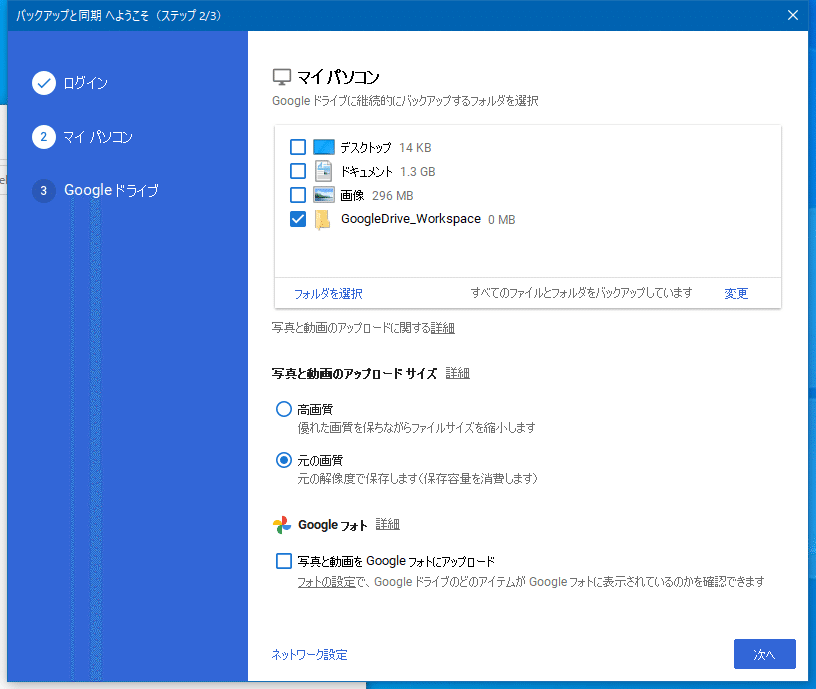Viewport: 816px width, 689px height.
Task: Click the desktop icon next to デスクトップ
Action: click(321, 146)
